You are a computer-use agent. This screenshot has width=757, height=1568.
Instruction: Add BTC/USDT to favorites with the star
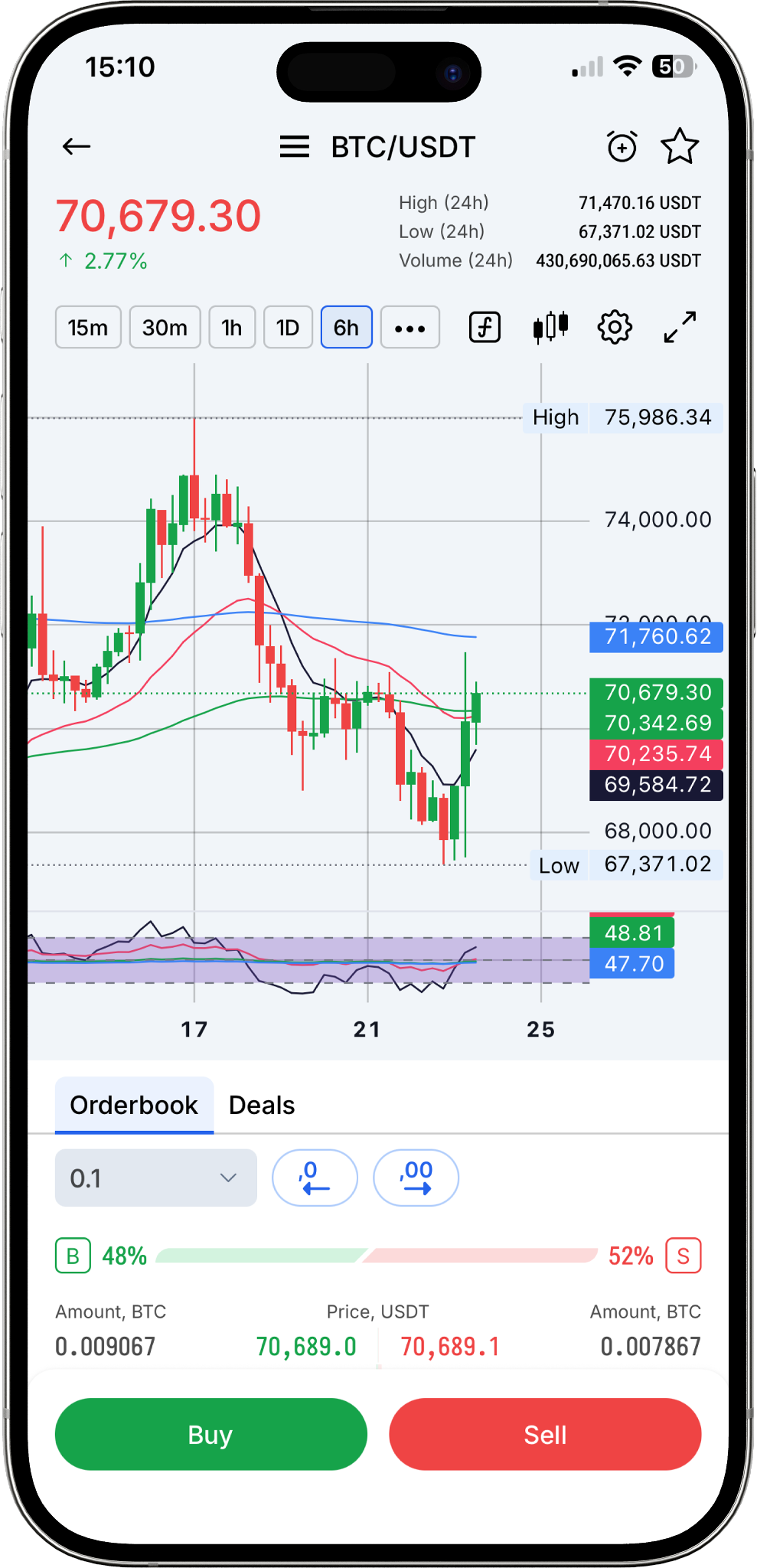(680, 146)
